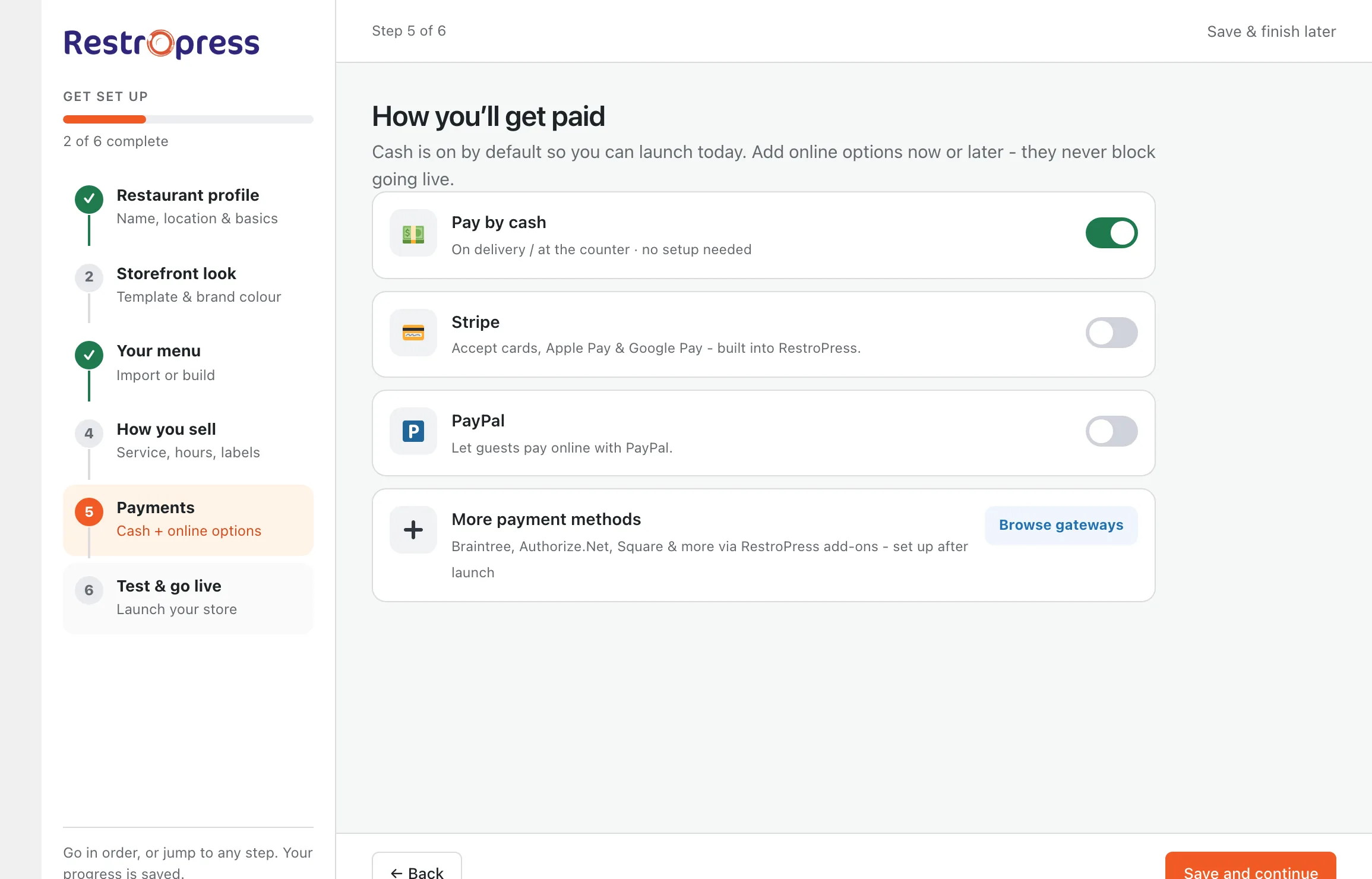Image resolution: width=1372 pixels, height=879 pixels.
Task: Open the Storefront look step
Action: [188, 285]
